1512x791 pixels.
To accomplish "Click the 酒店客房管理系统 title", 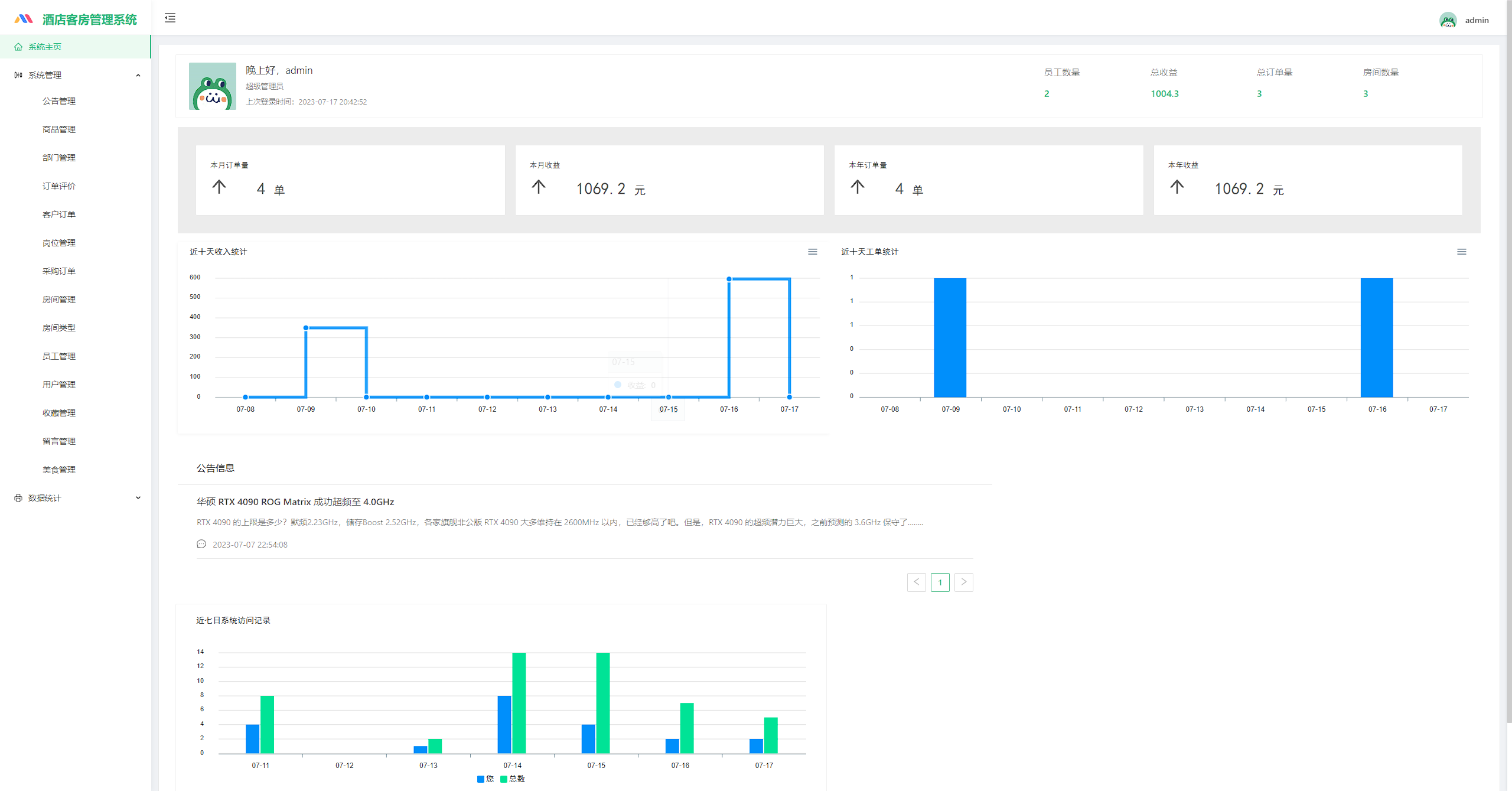I will (x=90, y=19).
